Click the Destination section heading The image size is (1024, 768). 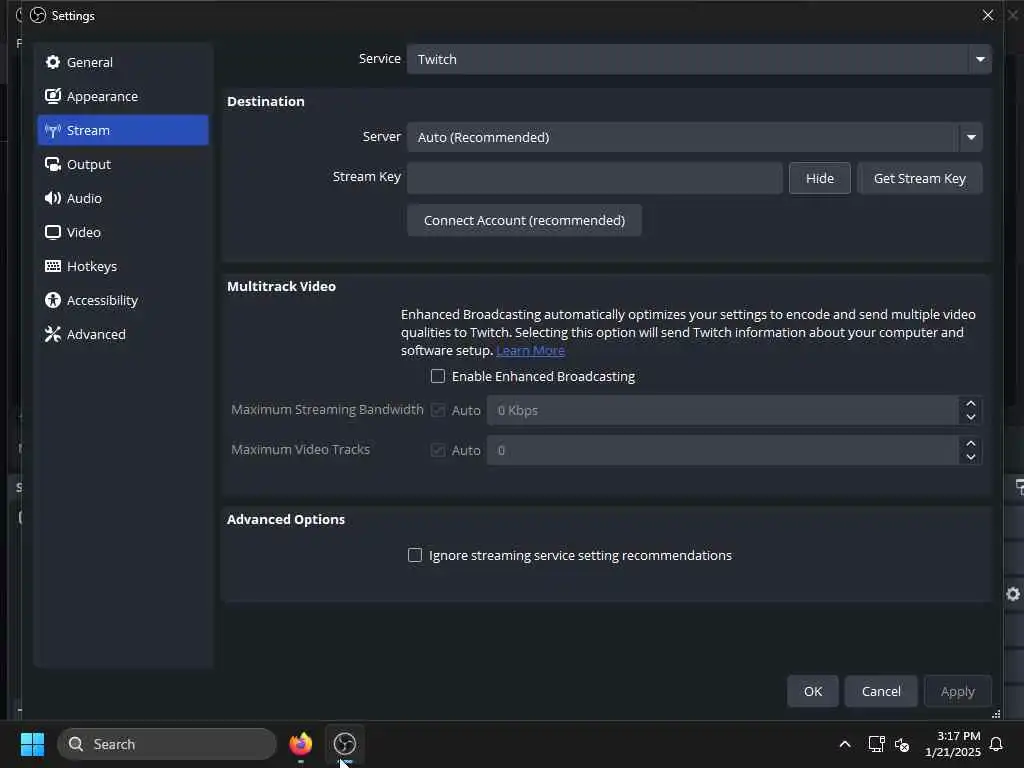pyautogui.click(x=266, y=101)
